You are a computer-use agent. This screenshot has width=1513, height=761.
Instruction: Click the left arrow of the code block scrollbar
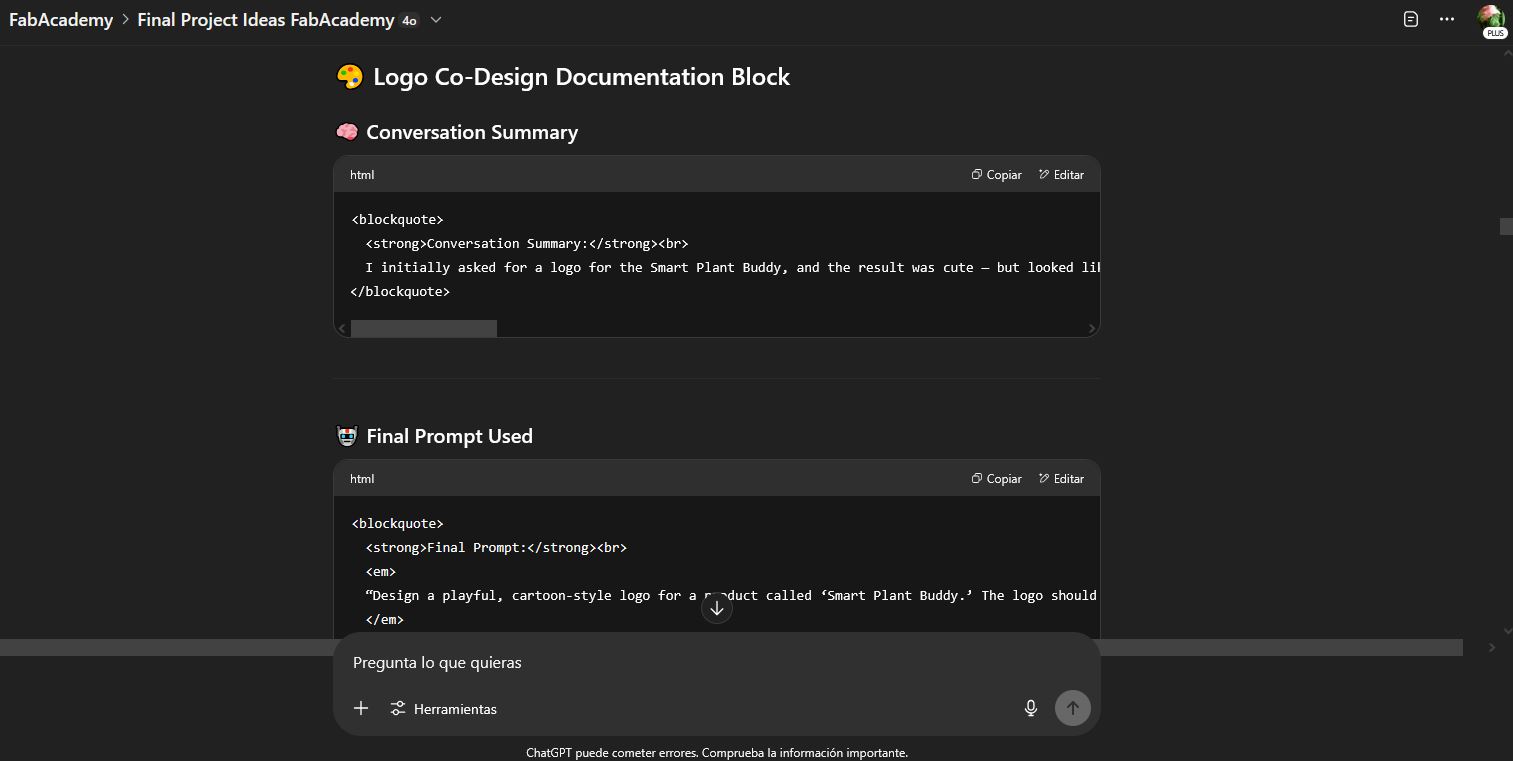pos(342,328)
